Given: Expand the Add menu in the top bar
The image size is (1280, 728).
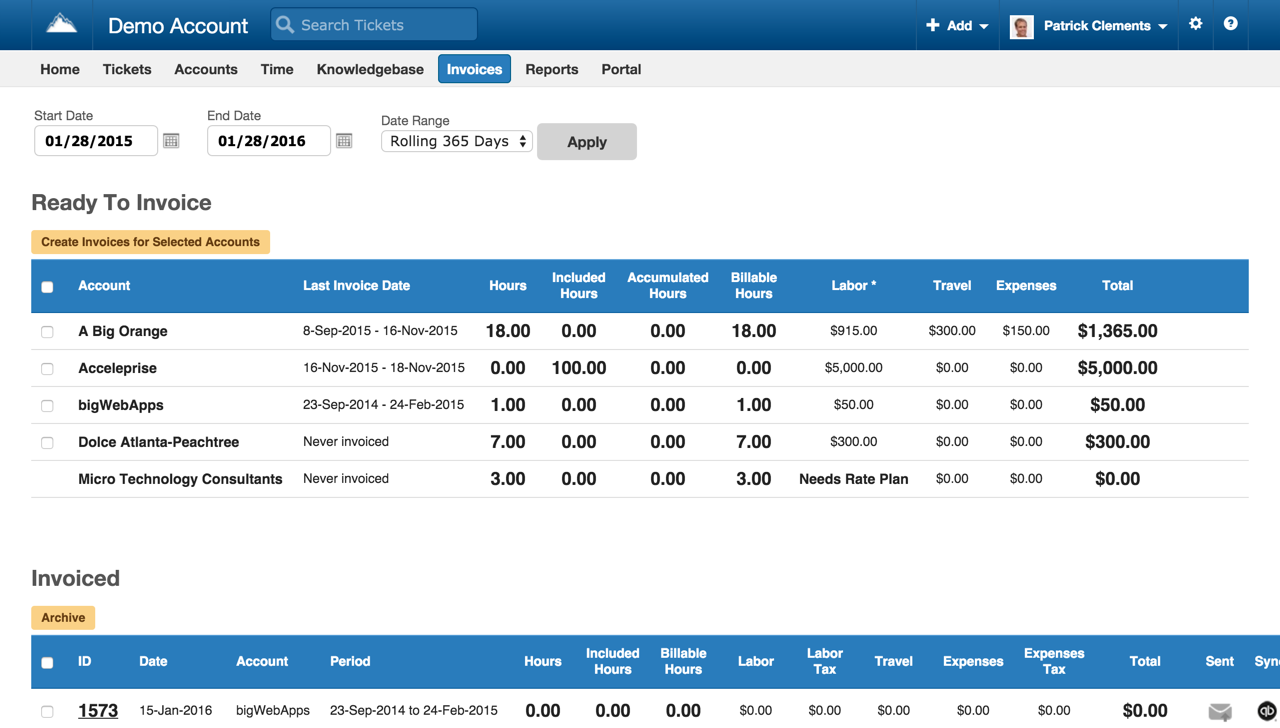Looking at the screenshot, I should (x=956, y=24).
